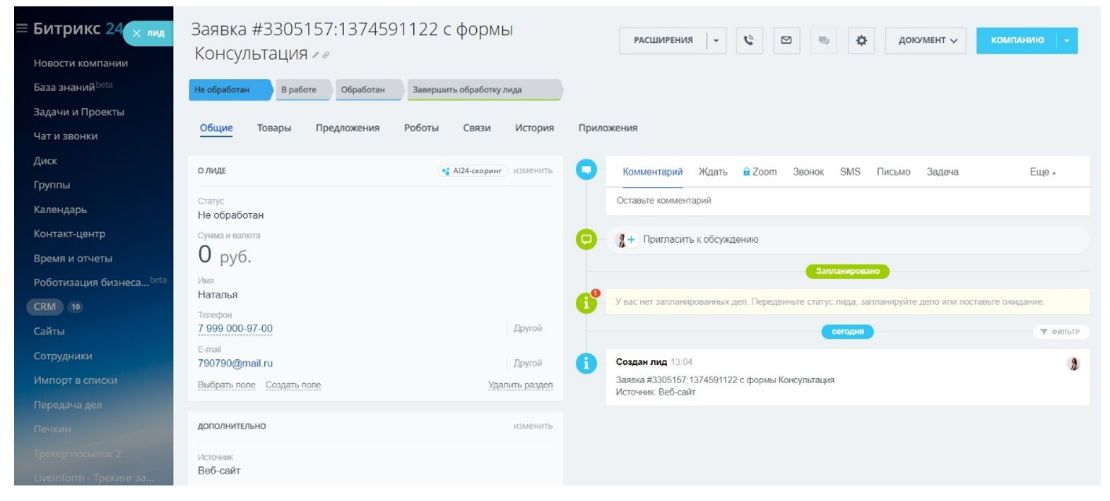Viewport: 1110px width, 501px height.
Task: Switch to the Общие tab
Action: pyautogui.click(x=216, y=128)
